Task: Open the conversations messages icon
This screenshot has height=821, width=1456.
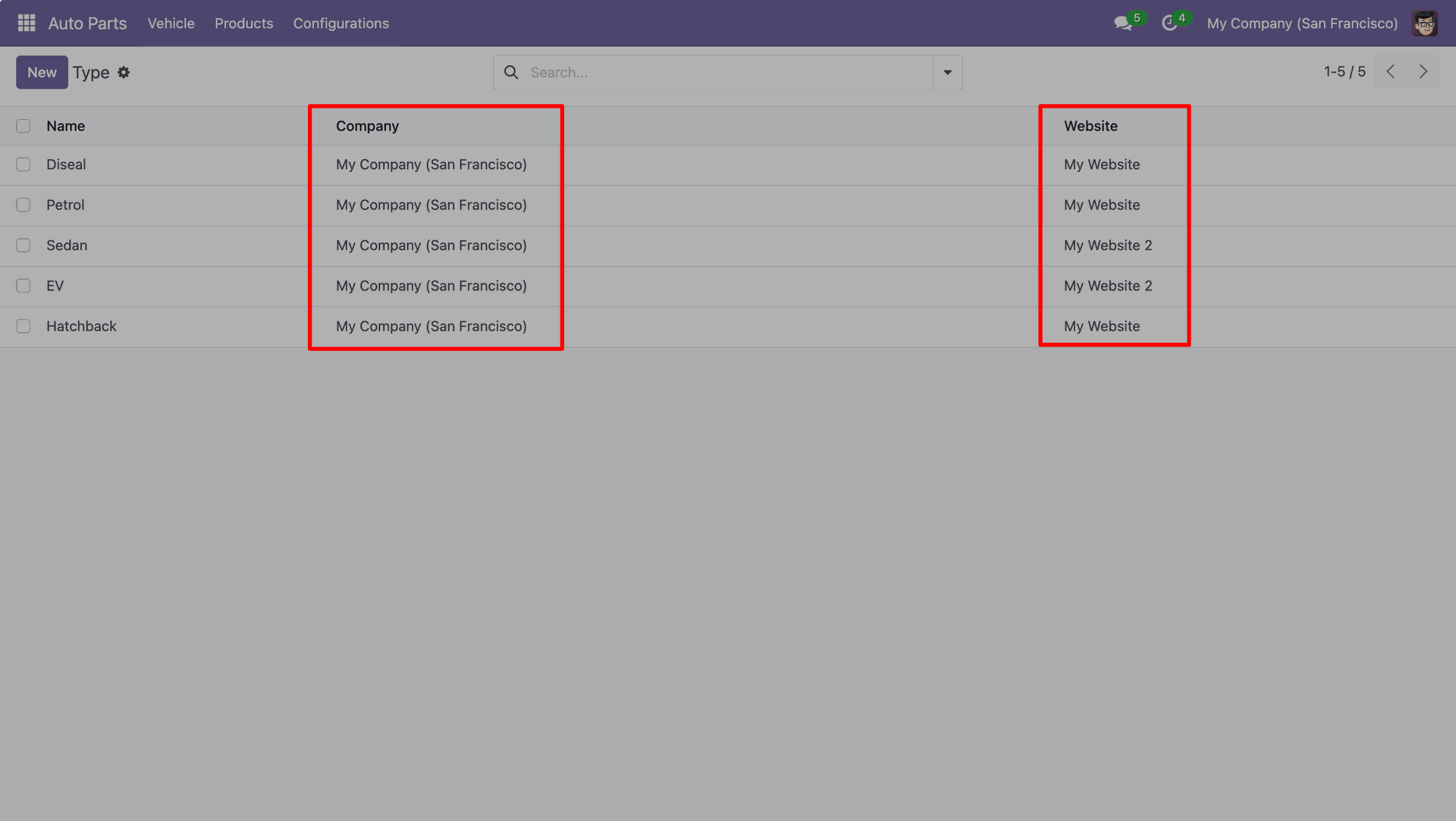Action: [x=1122, y=24]
